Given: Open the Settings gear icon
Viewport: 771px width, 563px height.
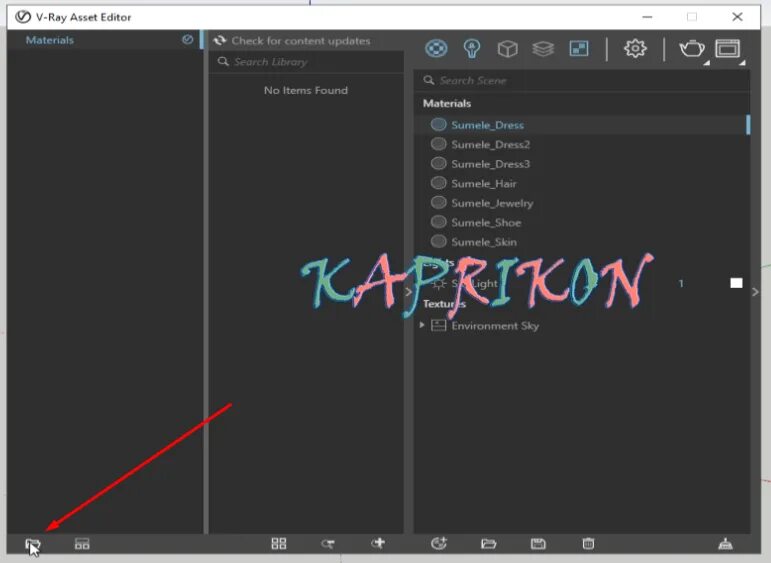Looking at the screenshot, I should pyautogui.click(x=635, y=48).
